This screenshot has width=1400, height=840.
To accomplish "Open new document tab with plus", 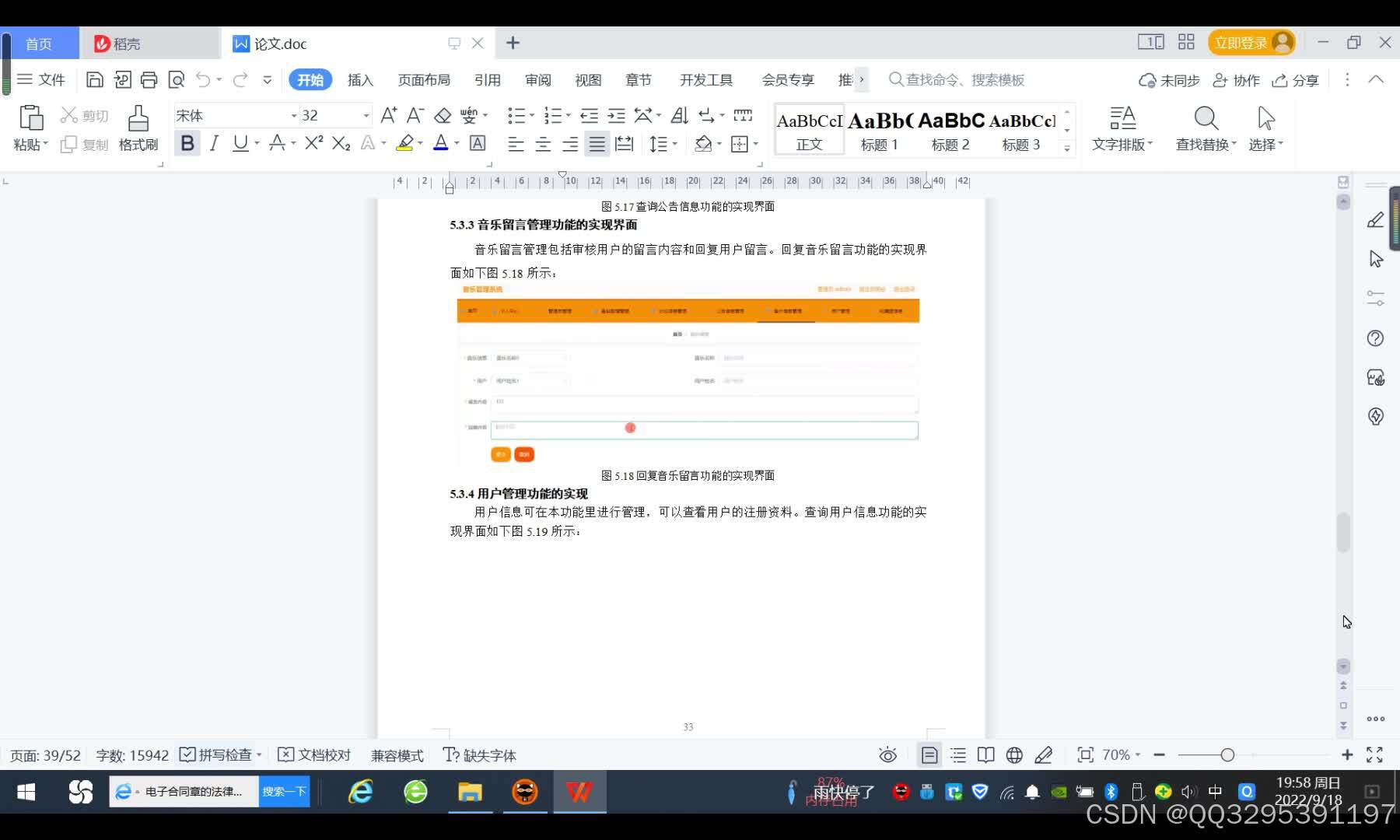I will point(513,43).
